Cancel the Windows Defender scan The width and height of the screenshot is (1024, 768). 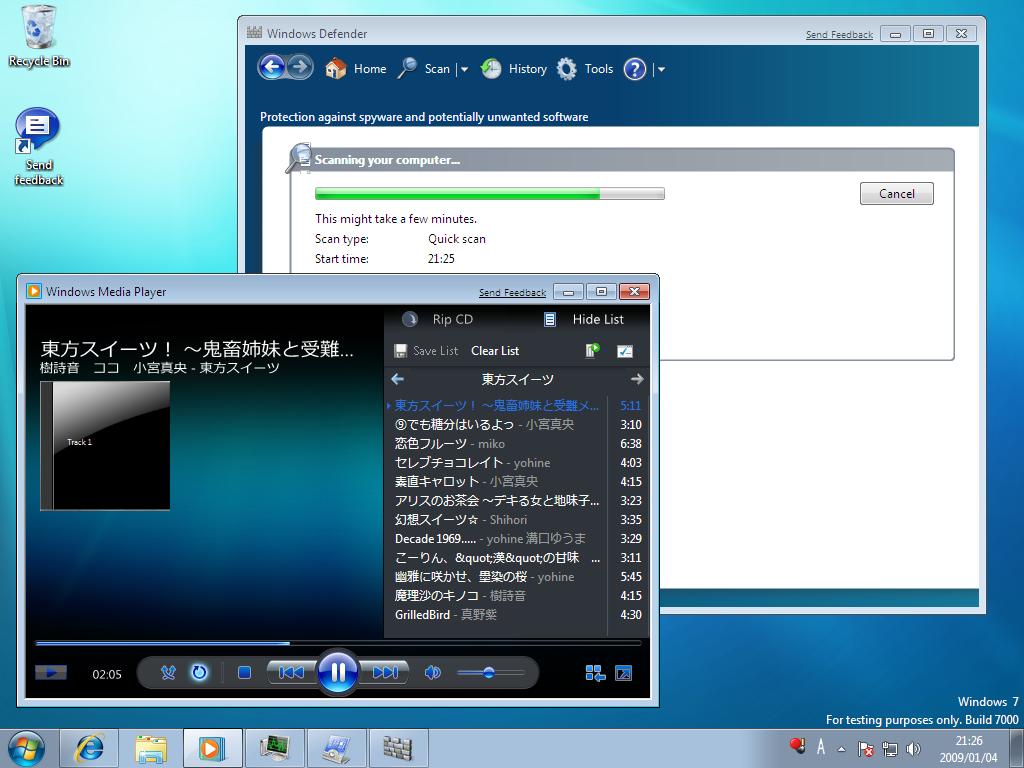[896, 193]
